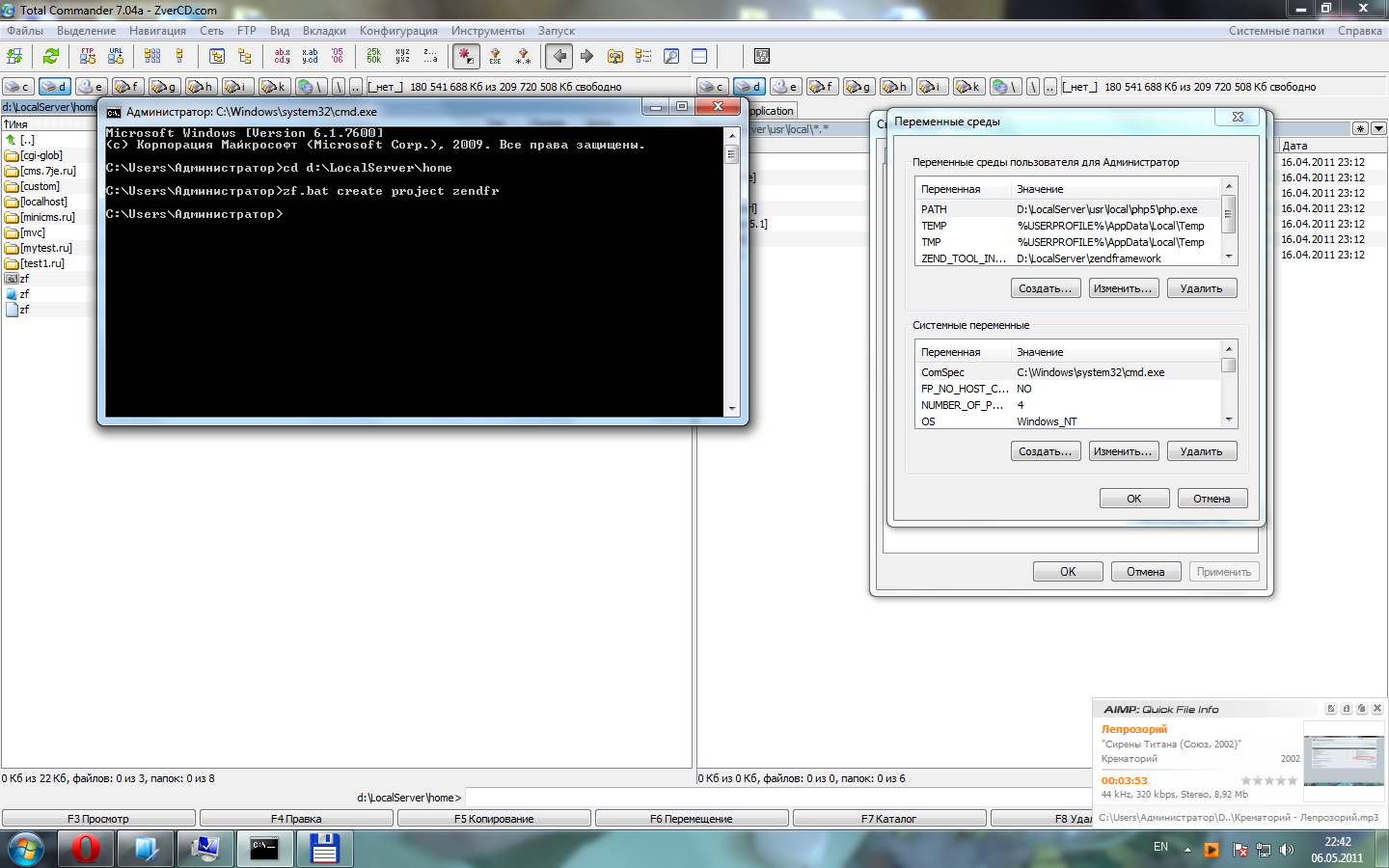Go back with the left arrow icon
The height and width of the screenshot is (868, 1389).
click(x=558, y=56)
